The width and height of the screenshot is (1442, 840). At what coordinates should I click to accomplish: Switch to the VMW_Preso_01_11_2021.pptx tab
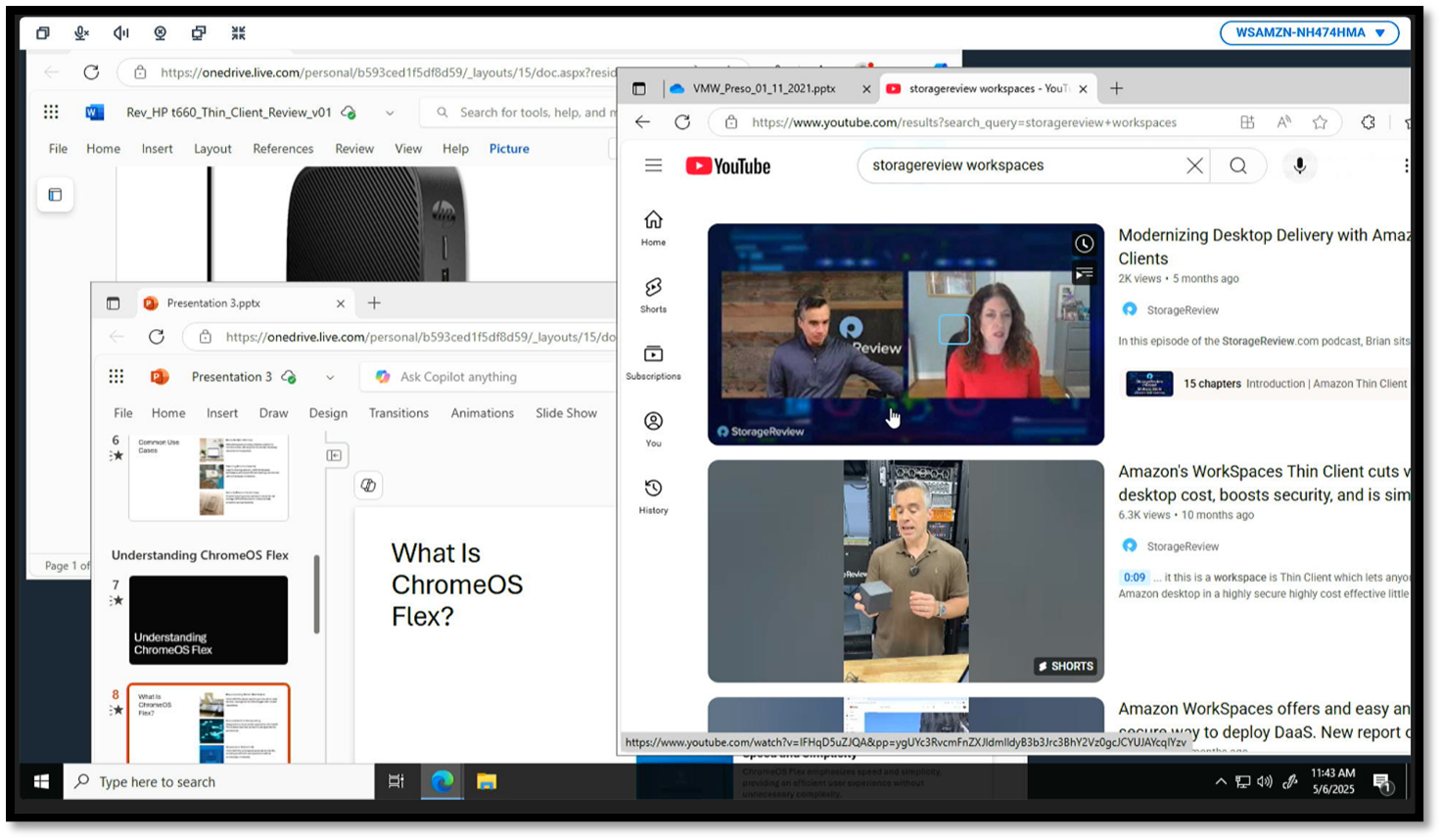coord(764,89)
